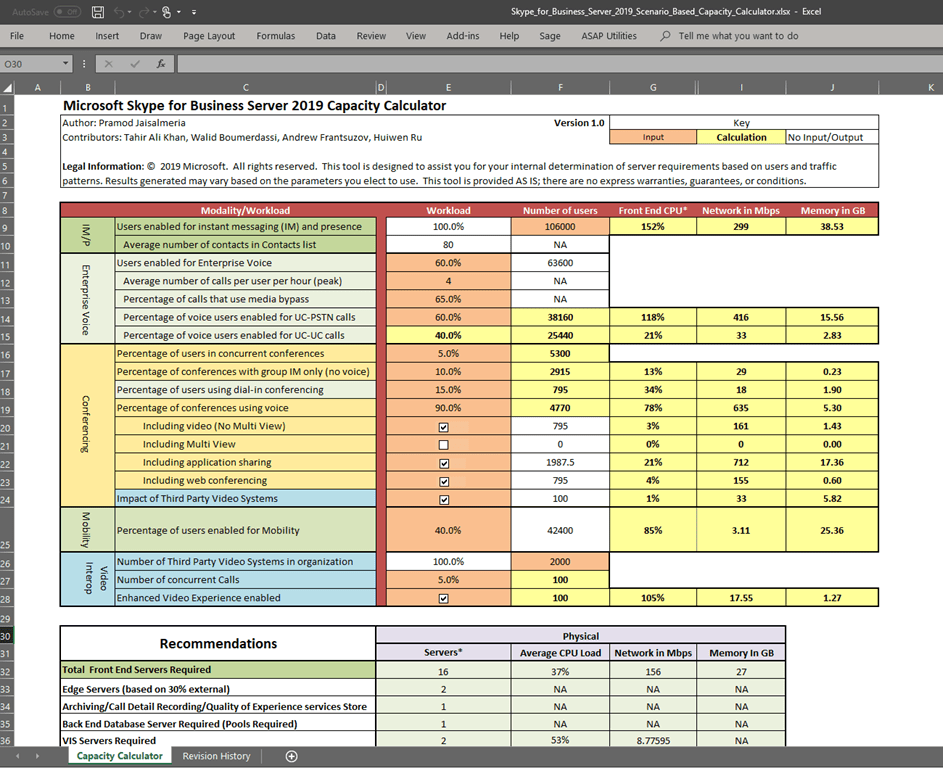Select the orange Input key cell
This screenshot has height=768, width=943.
click(x=653, y=137)
